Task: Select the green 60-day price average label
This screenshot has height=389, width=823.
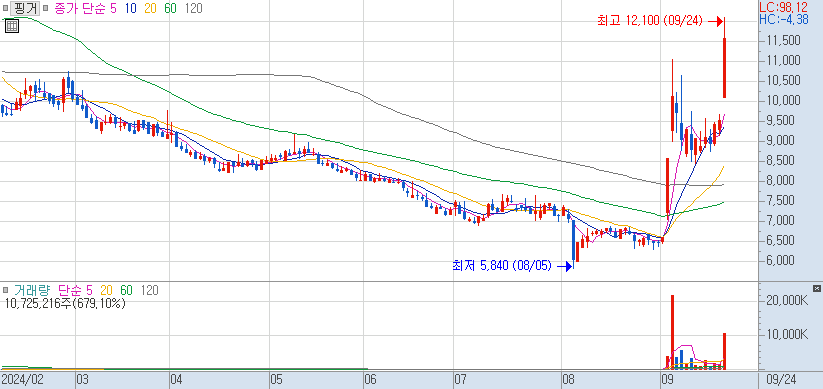Action: coord(170,8)
